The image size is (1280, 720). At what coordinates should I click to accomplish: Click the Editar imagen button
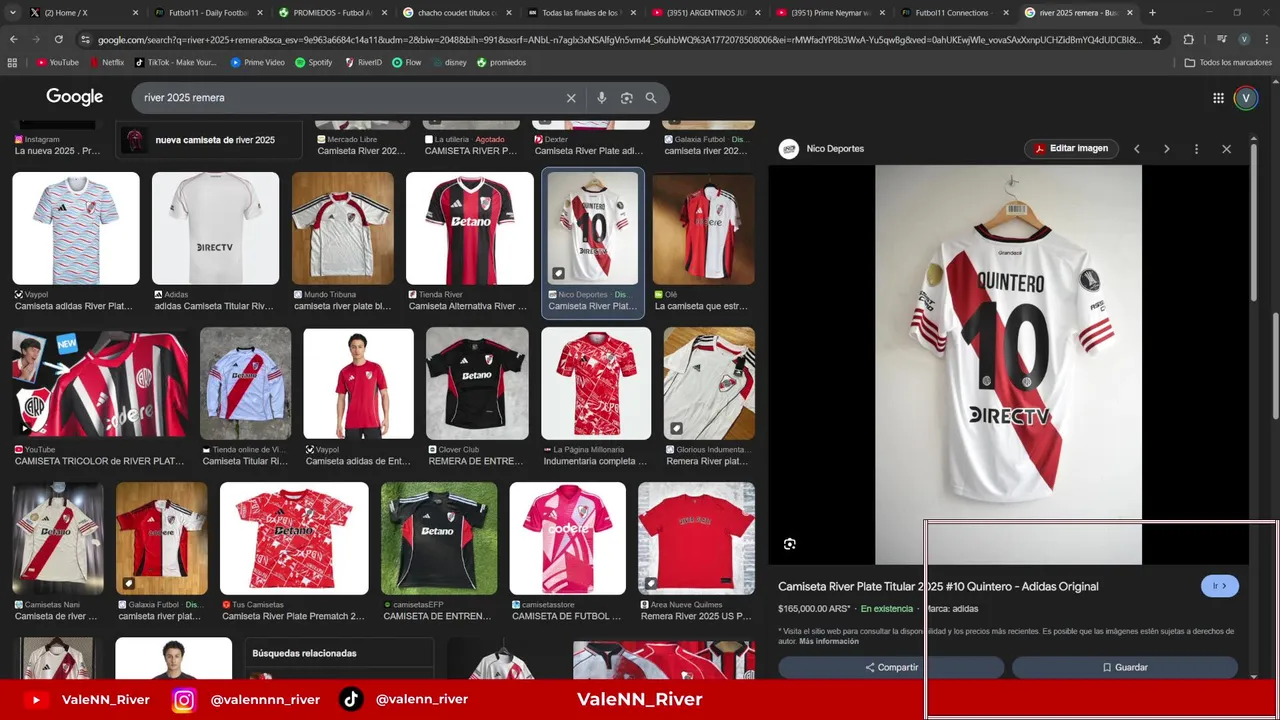click(x=1071, y=149)
